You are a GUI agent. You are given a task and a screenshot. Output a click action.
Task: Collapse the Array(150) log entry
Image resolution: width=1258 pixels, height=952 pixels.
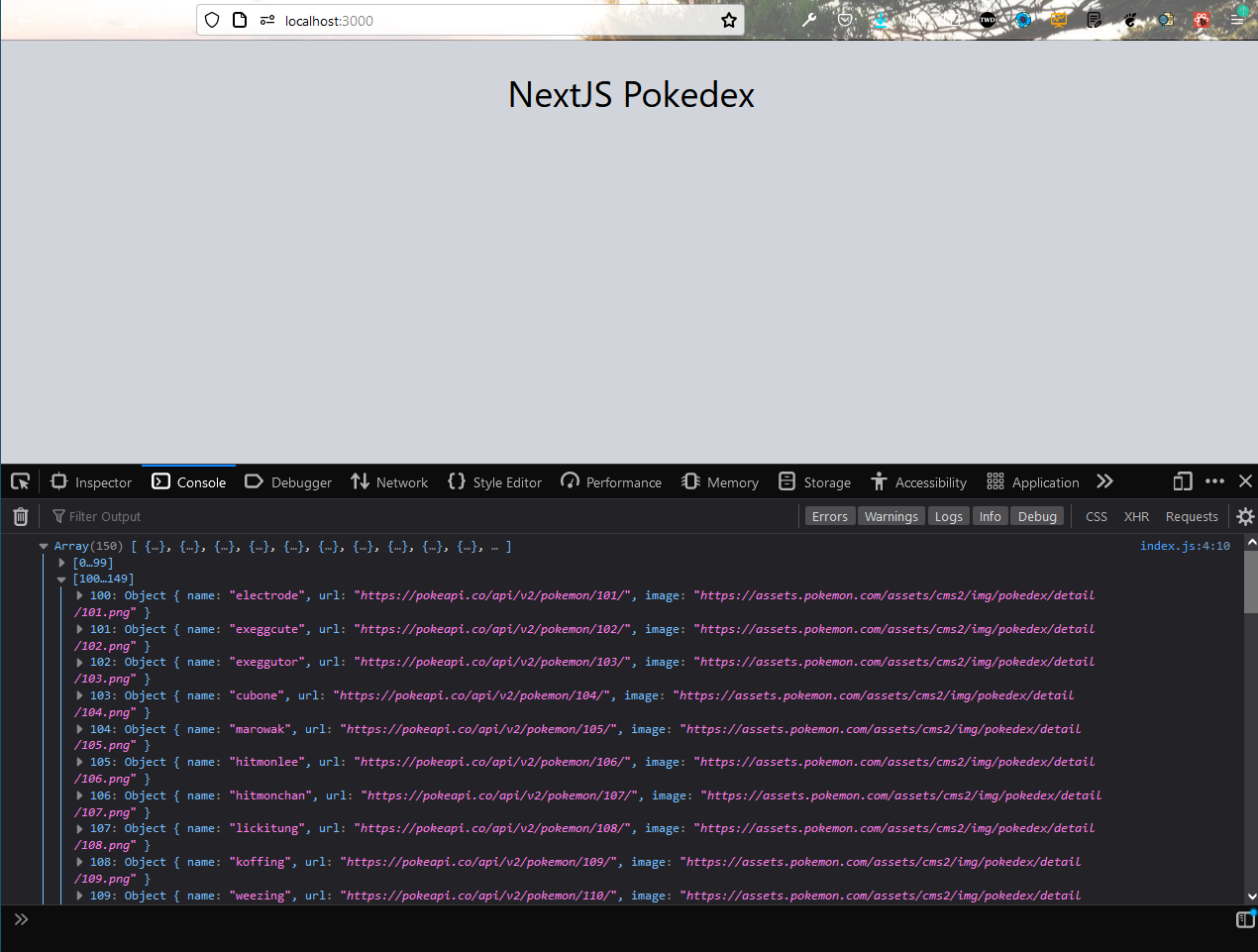pyautogui.click(x=44, y=546)
